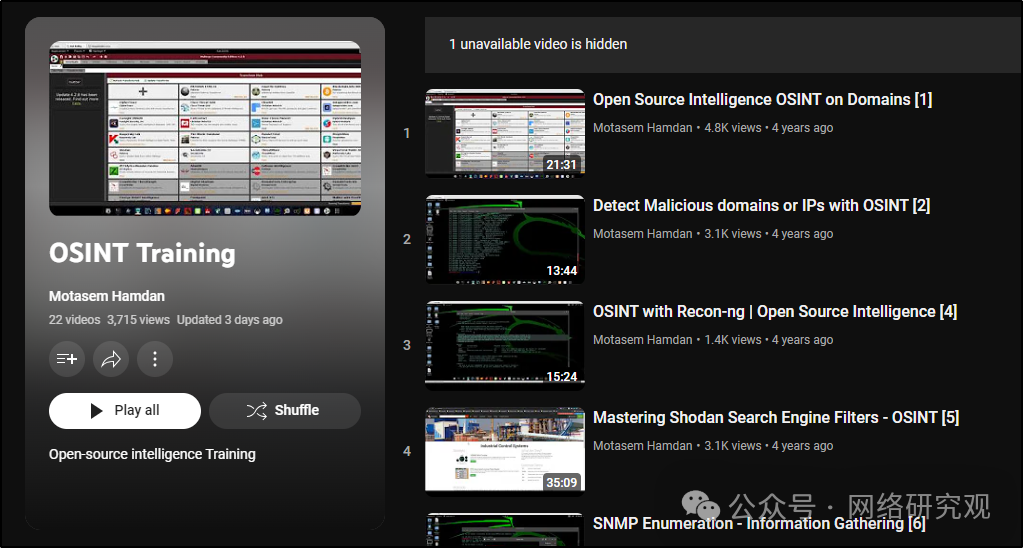The height and width of the screenshot is (548, 1023).
Task: Click Motasem Hamdan channel link beside 1.4K views
Action: (x=643, y=340)
